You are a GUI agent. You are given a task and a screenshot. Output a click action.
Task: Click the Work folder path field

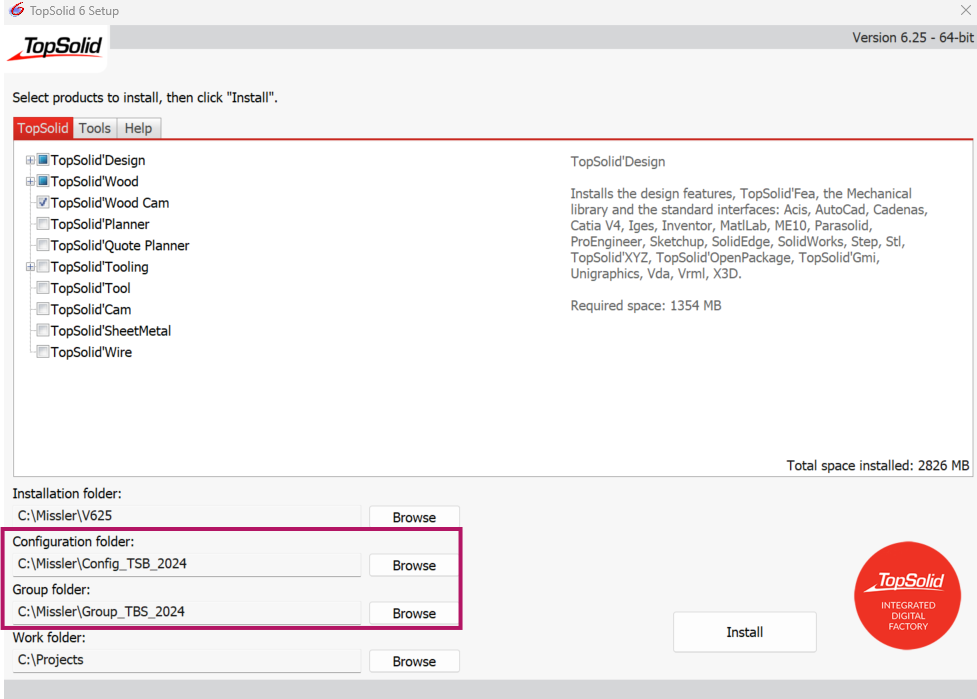point(186,660)
